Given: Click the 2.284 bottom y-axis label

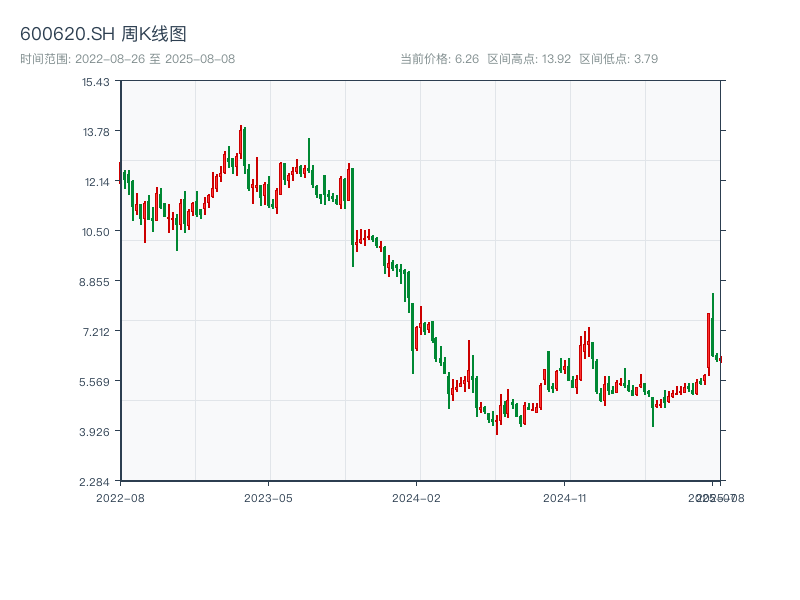Looking at the screenshot, I should 96,481.
